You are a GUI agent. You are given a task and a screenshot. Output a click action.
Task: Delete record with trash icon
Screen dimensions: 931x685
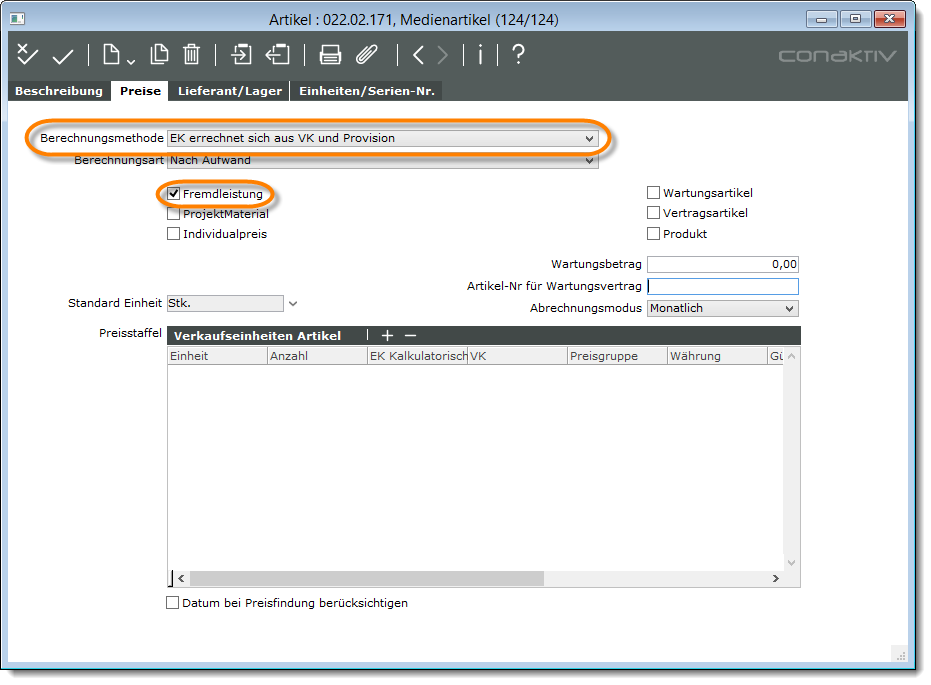coord(192,55)
